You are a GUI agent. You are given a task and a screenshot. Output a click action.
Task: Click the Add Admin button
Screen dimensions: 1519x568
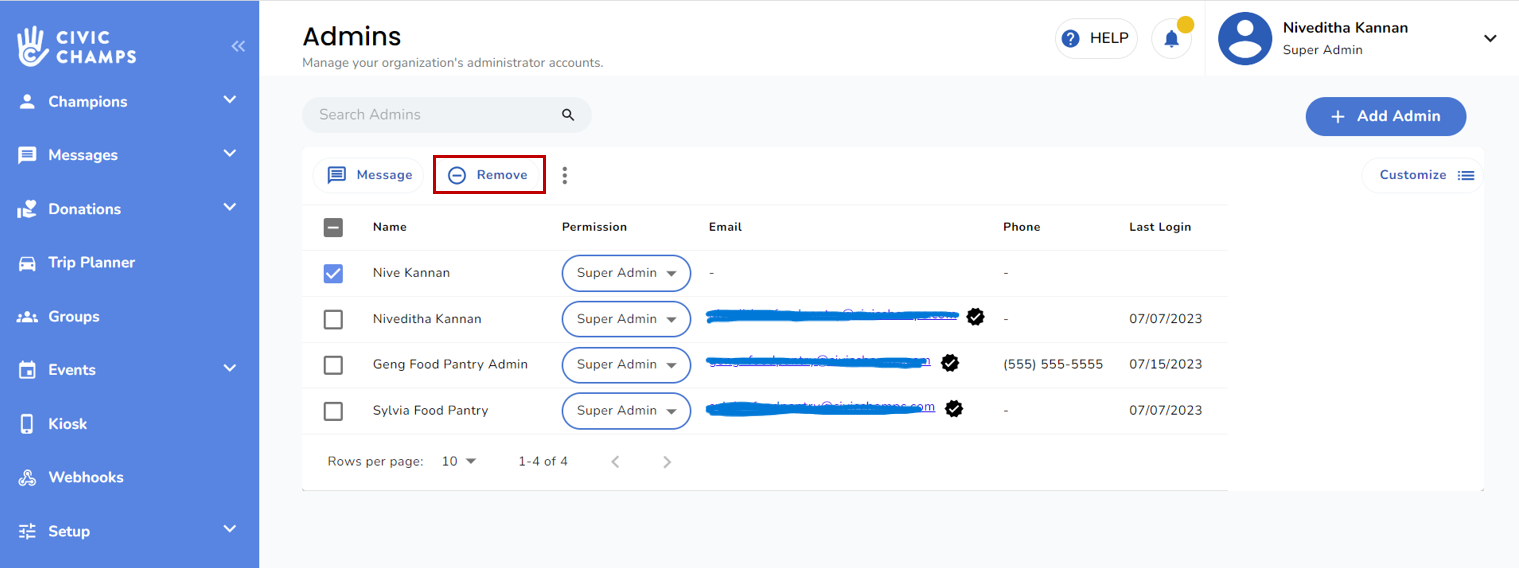(1385, 116)
